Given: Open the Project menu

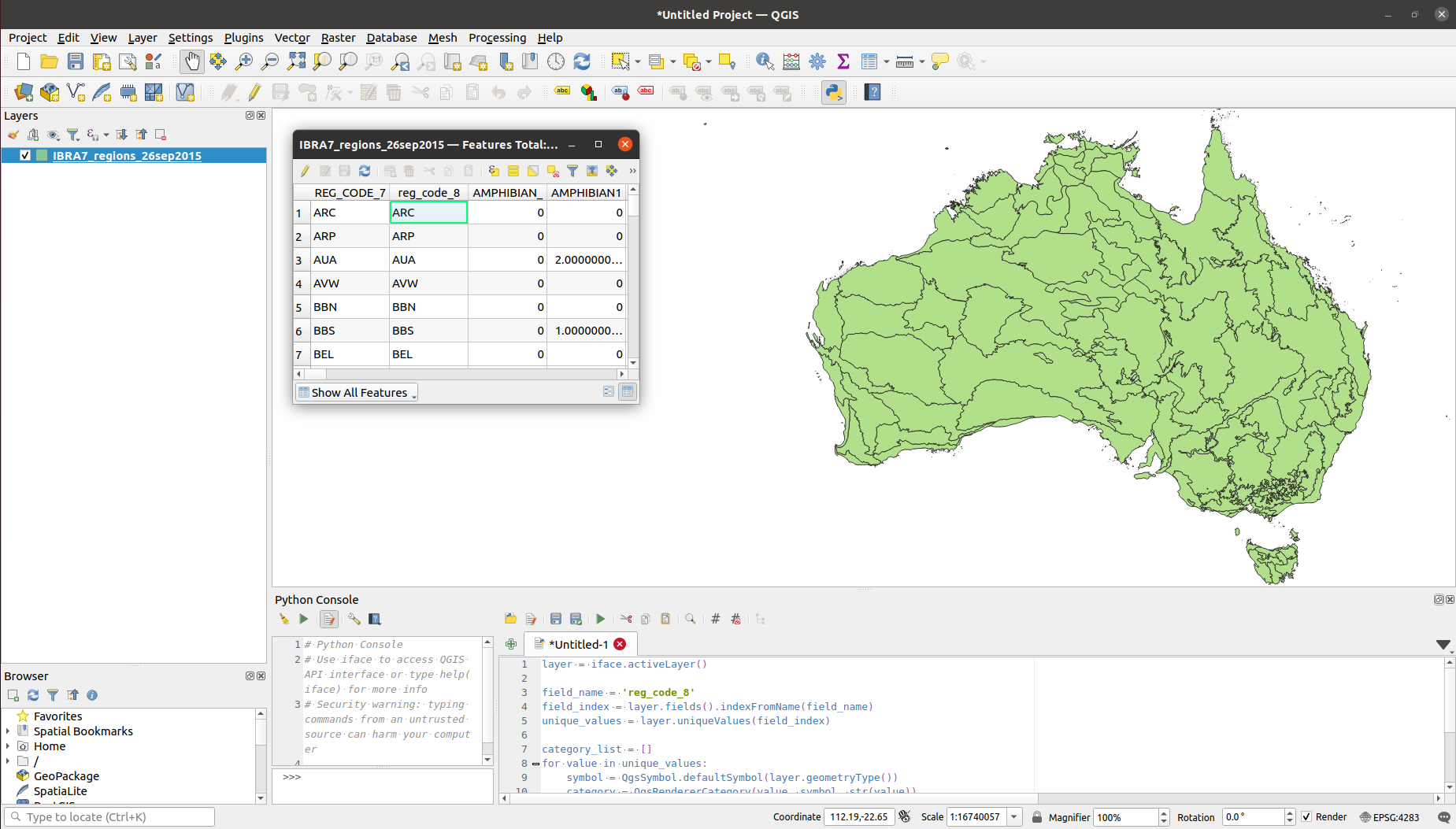Looking at the screenshot, I should tap(28, 38).
